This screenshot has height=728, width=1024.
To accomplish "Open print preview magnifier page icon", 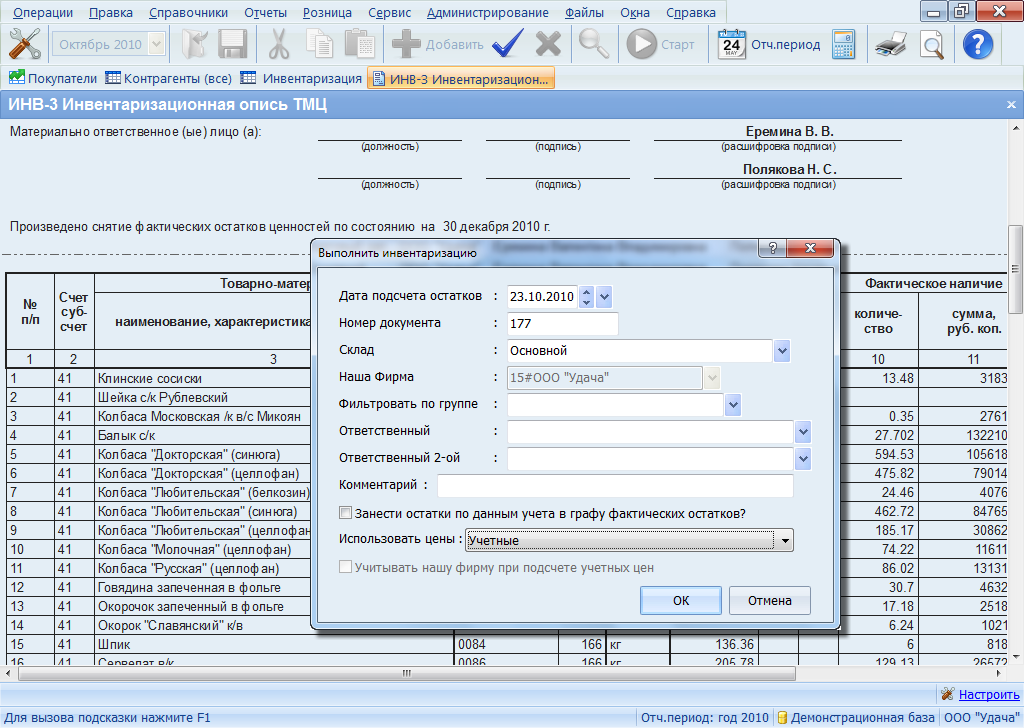I will click(932, 44).
